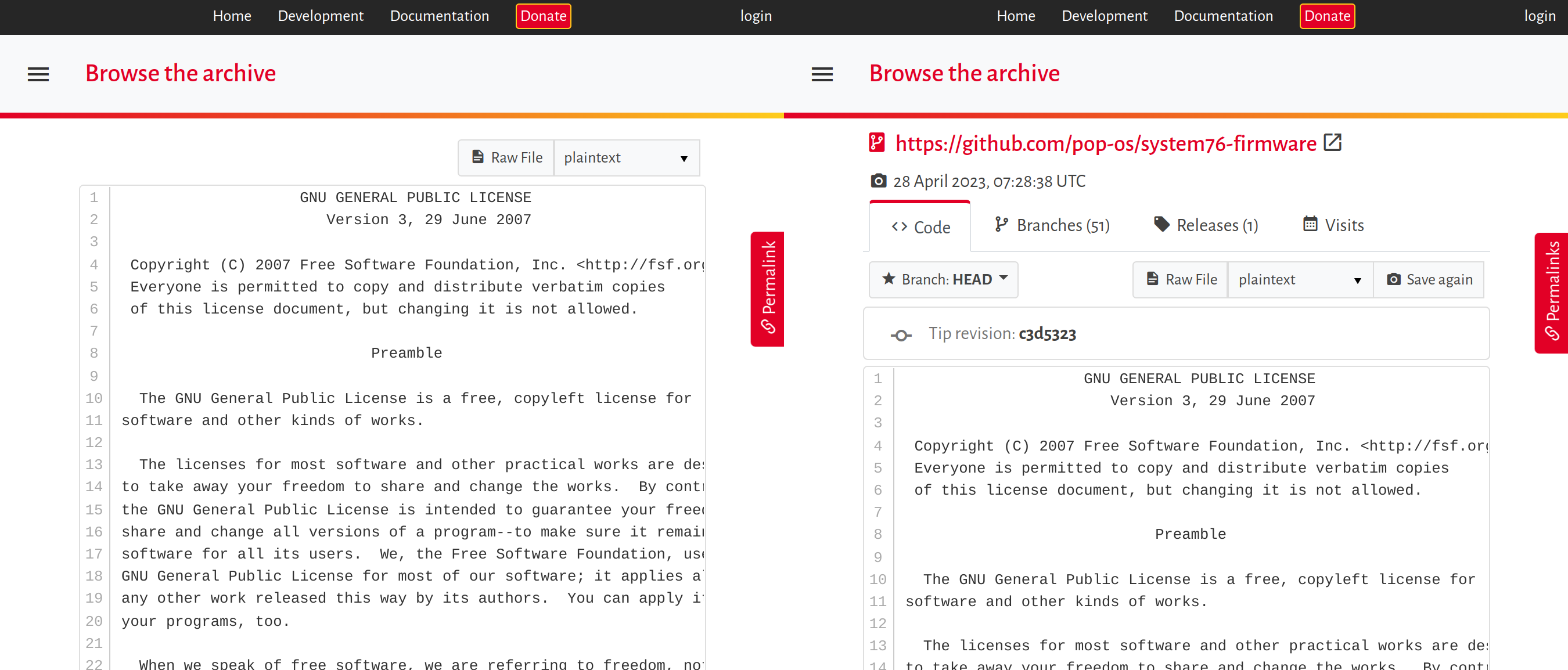Click 'Version 3, 29 June 2007' in right code view
Viewport: 1568px width, 670px height.
pos(1213,401)
